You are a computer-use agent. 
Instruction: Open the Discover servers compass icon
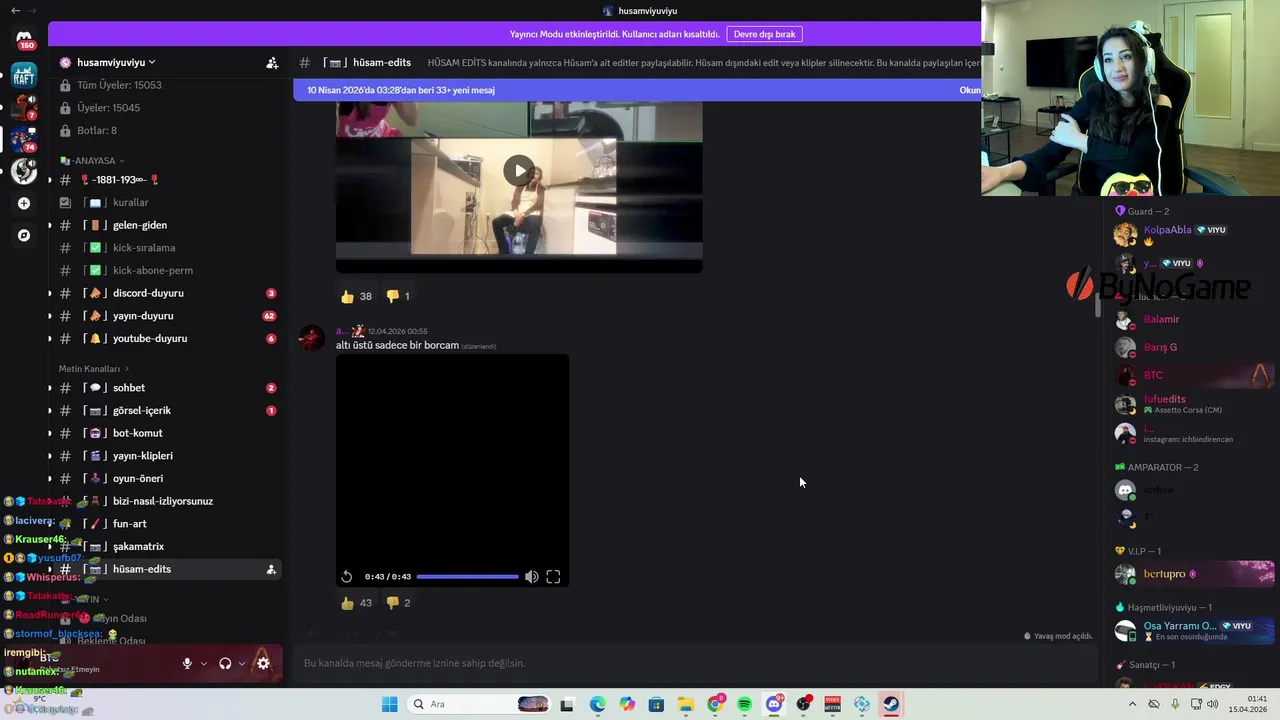24,235
